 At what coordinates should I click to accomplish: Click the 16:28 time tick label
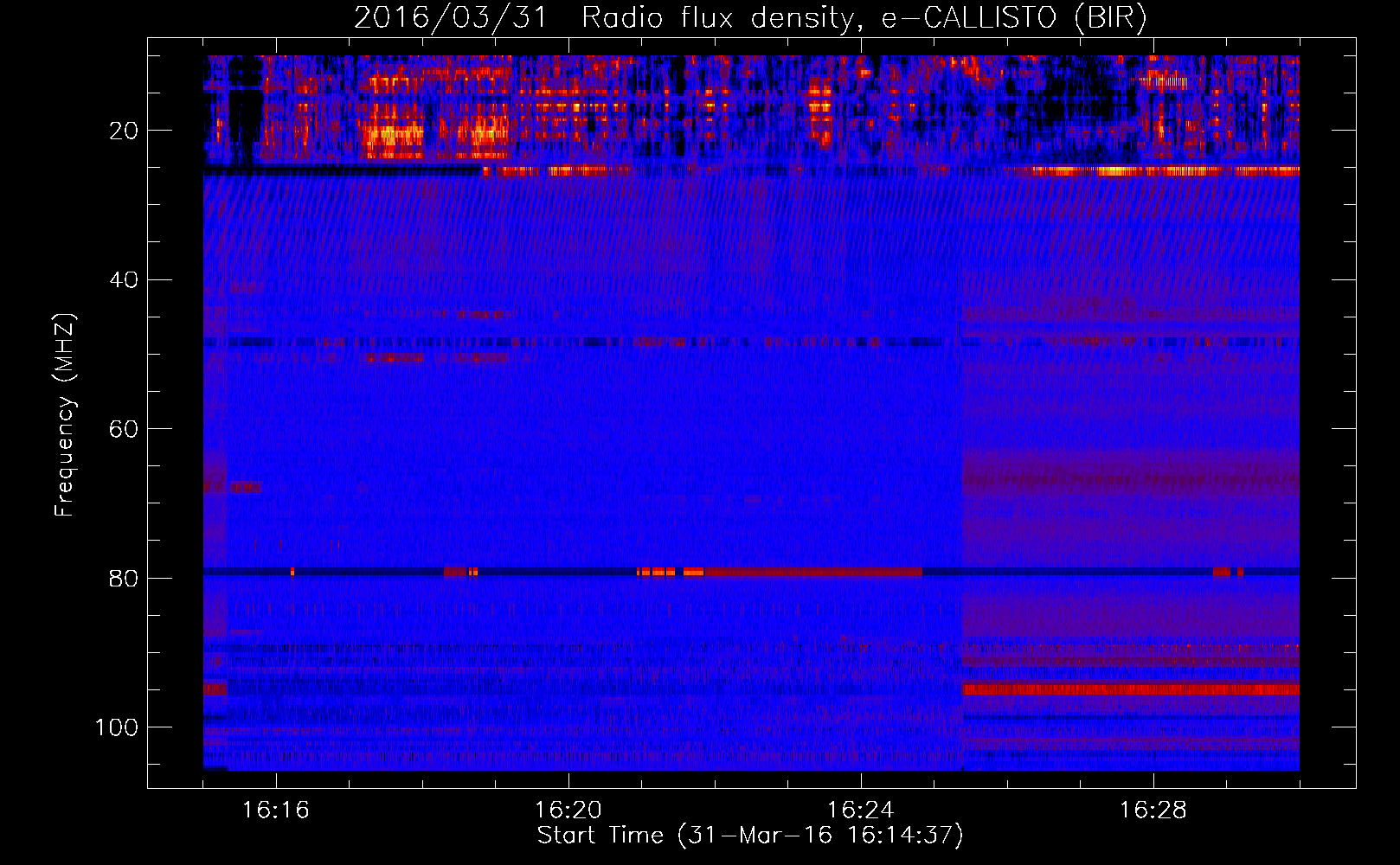(x=1153, y=811)
